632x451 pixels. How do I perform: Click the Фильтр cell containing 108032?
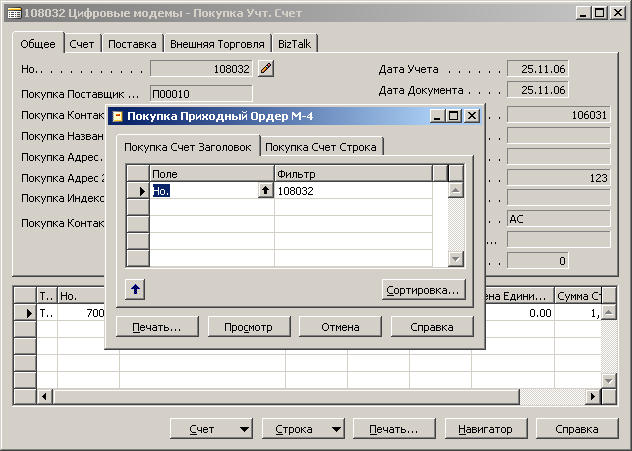coord(352,190)
